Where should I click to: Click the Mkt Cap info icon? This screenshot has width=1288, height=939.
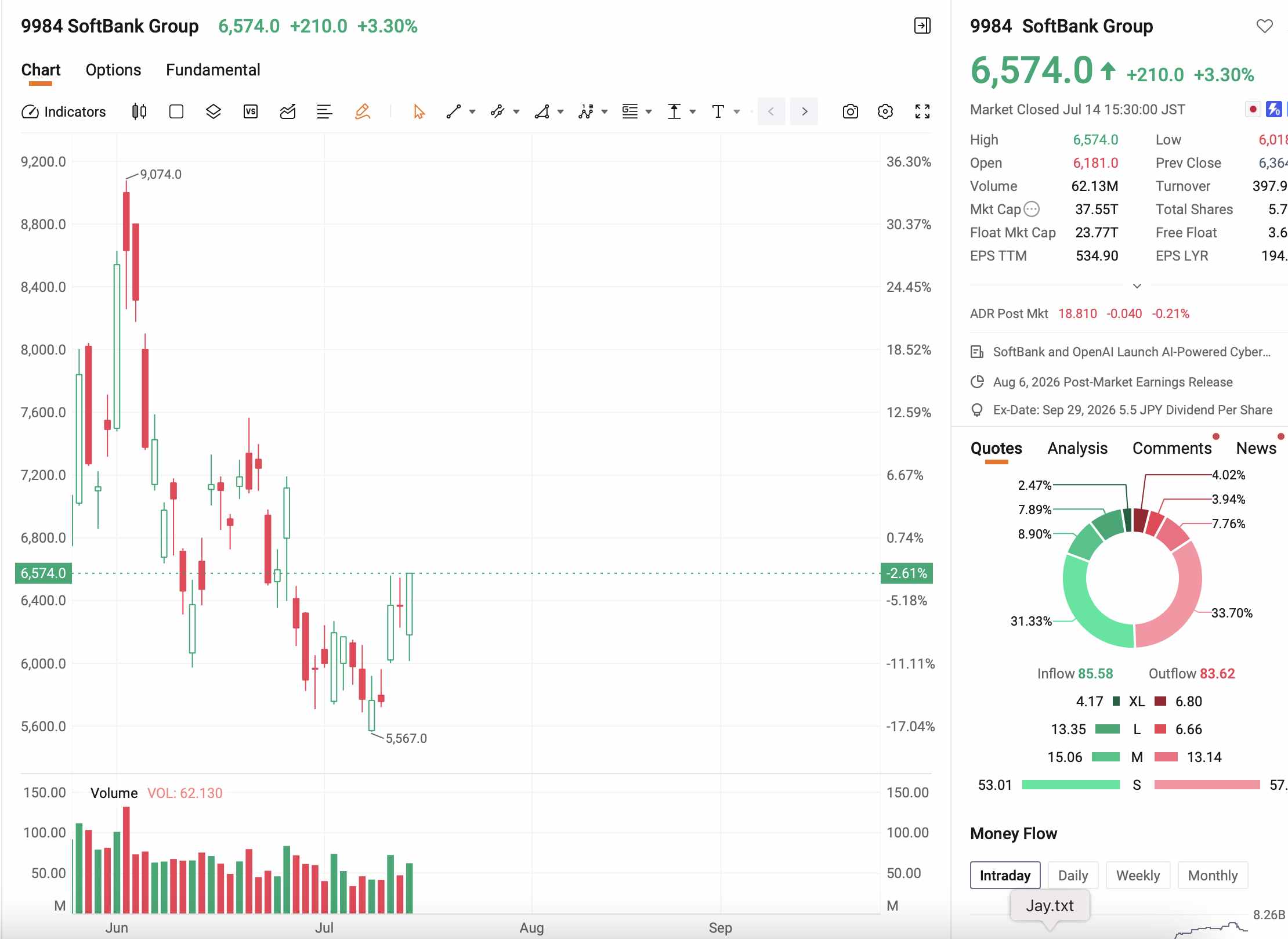(1032, 209)
